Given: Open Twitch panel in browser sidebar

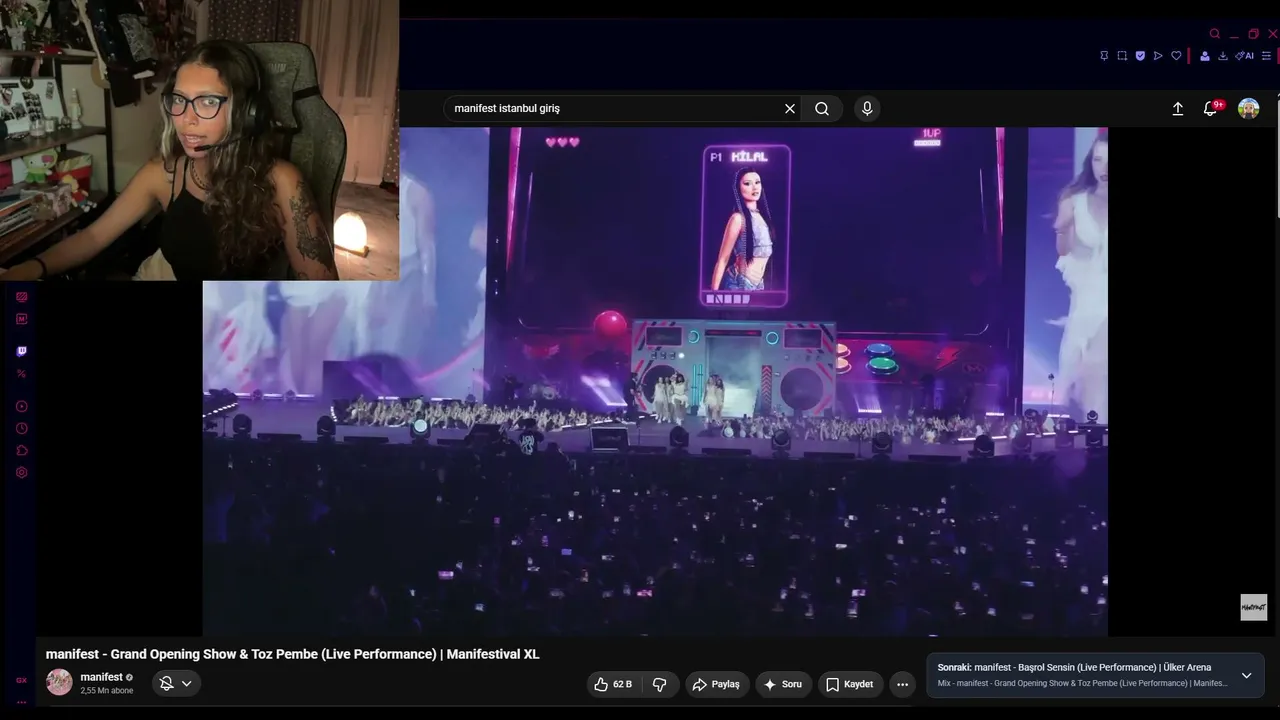Looking at the screenshot, I should tap(22, 351).
